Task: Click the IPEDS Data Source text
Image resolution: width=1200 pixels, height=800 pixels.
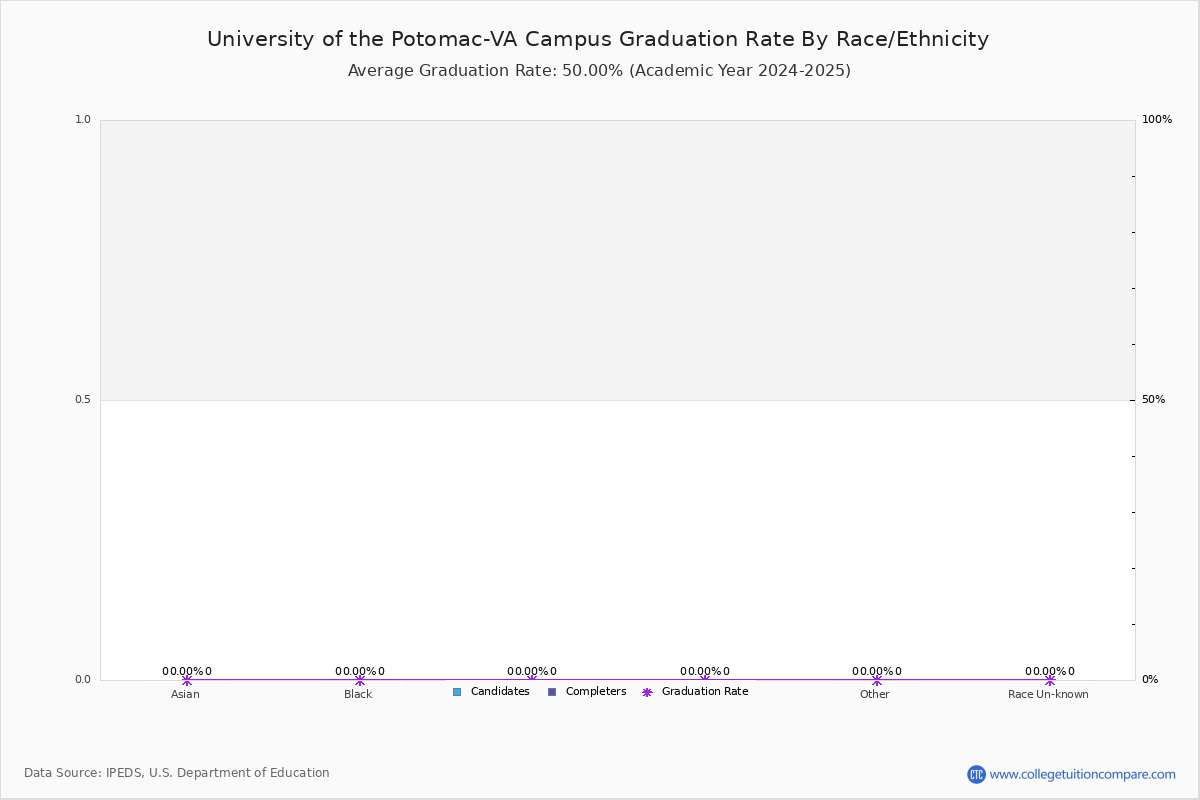Action: pyautogui.click(x=177, y=773)
